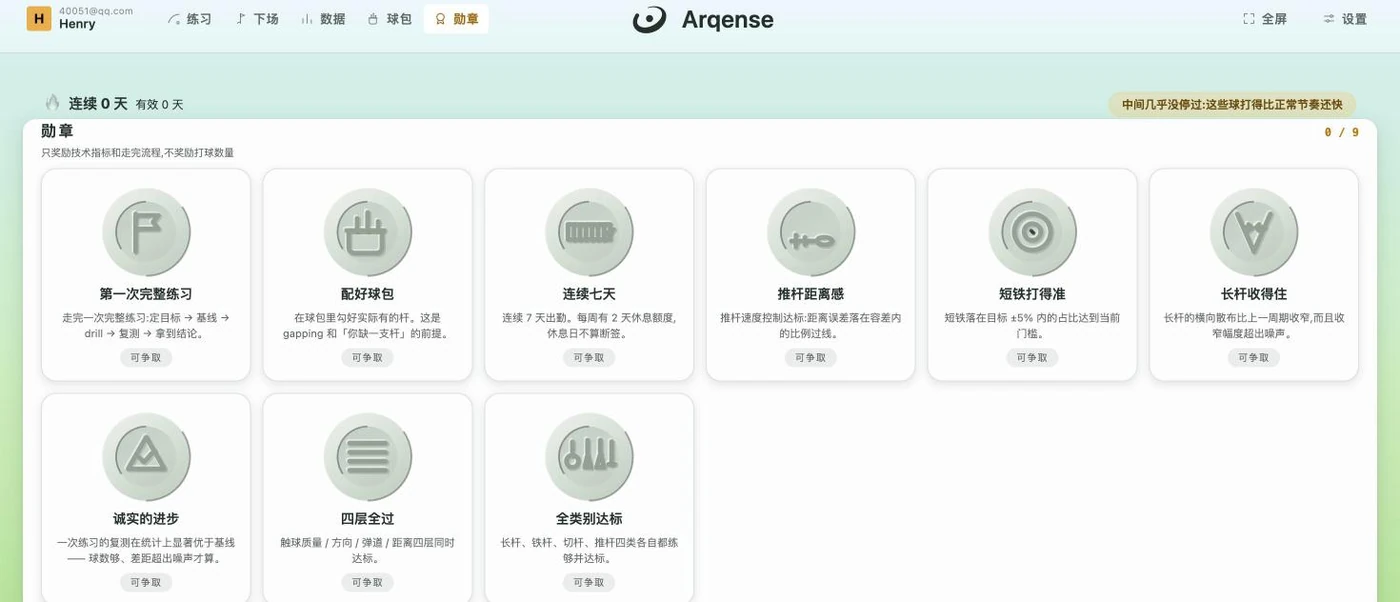Click the 有效 0 天 text
The height and width of the screenshot is (602, 1400).
pos(160,105)
